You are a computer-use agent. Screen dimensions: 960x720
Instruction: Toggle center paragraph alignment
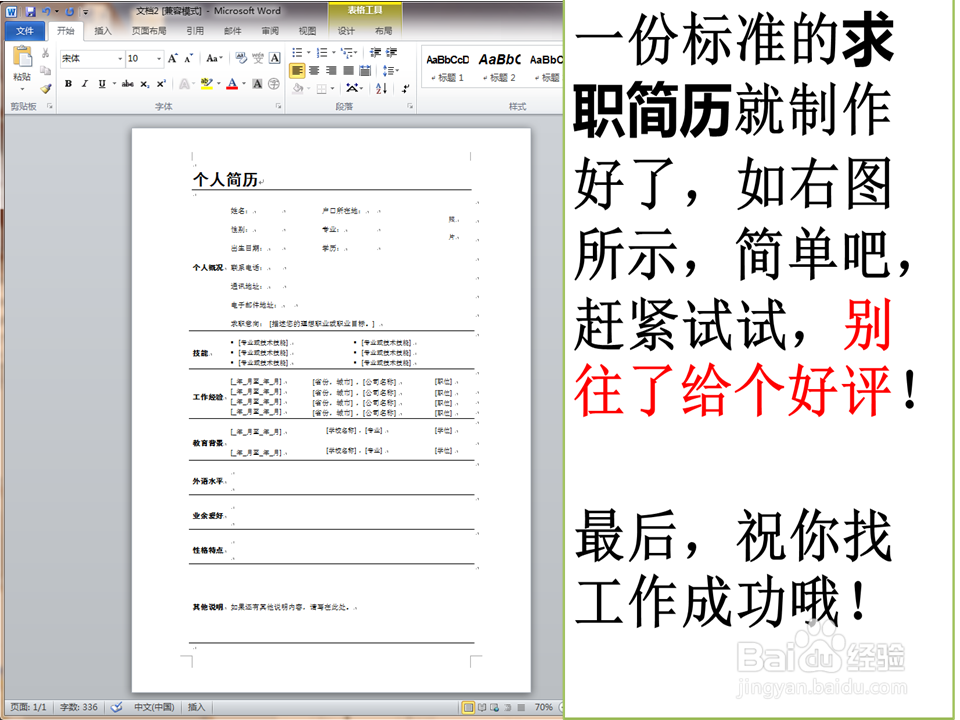click(314, 70)
